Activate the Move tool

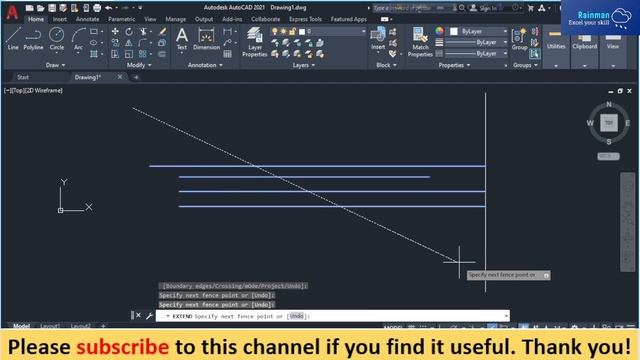pyautogui.click(x=115, y=31)
